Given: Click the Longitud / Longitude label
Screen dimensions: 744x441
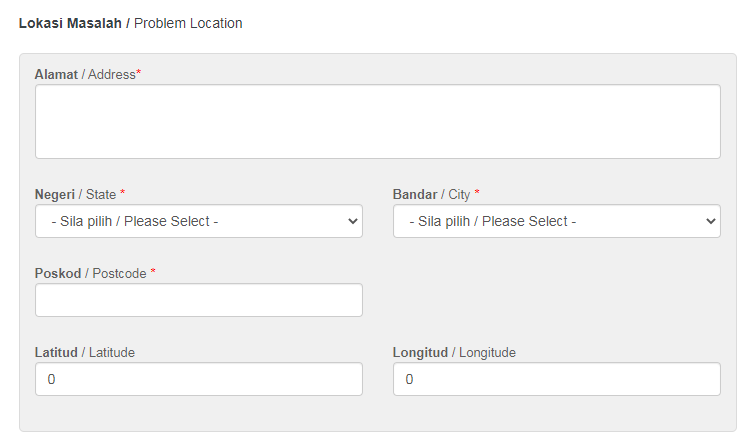Looking at the screenshot, I should [454, 353].
